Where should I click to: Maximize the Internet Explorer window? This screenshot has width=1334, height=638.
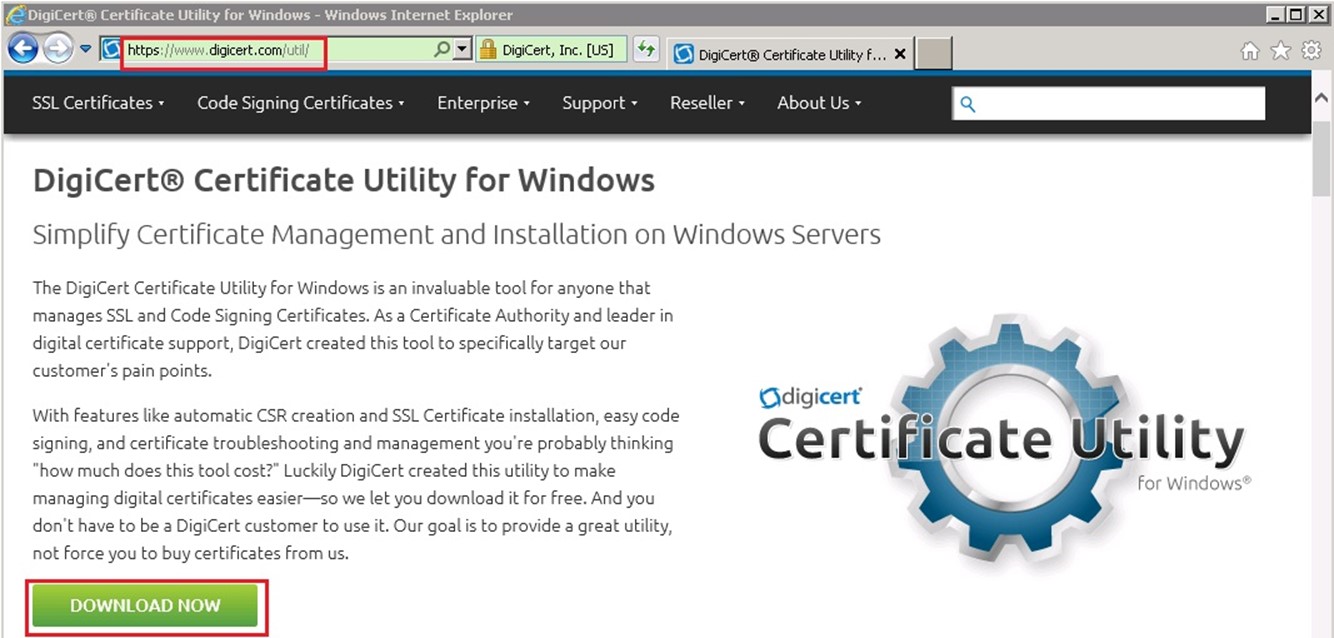tap(1296, 14)
